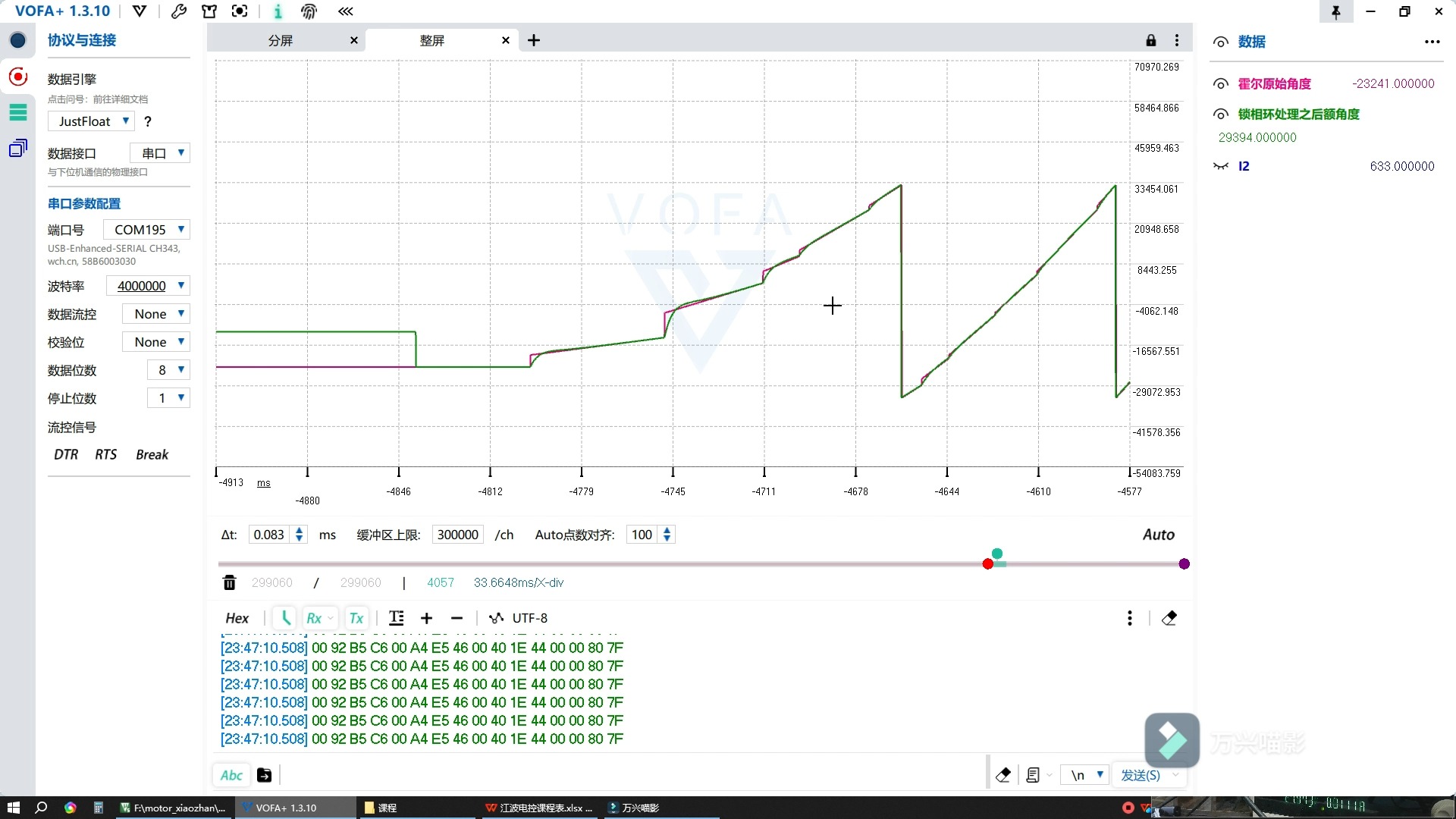
Task: Open the T-shirt skin theme icon
Action: click(209, 11)
